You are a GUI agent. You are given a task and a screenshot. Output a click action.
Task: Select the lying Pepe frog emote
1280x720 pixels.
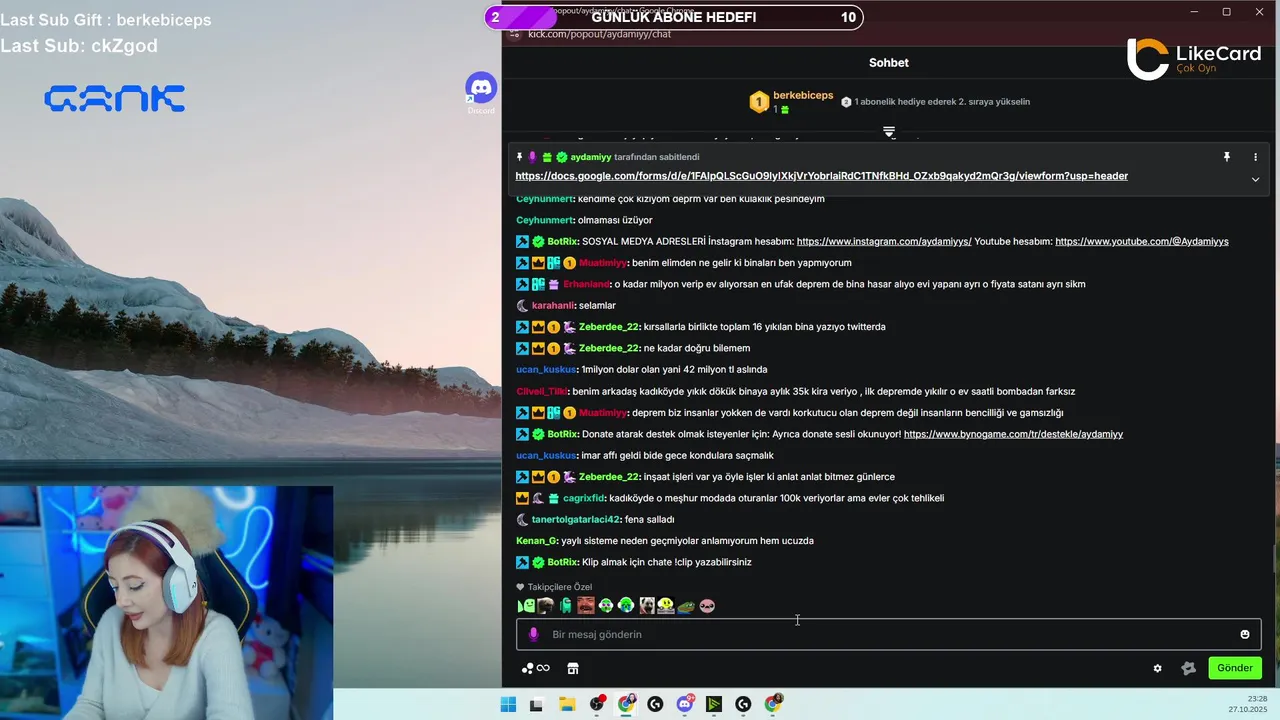(x=686, y=605)
